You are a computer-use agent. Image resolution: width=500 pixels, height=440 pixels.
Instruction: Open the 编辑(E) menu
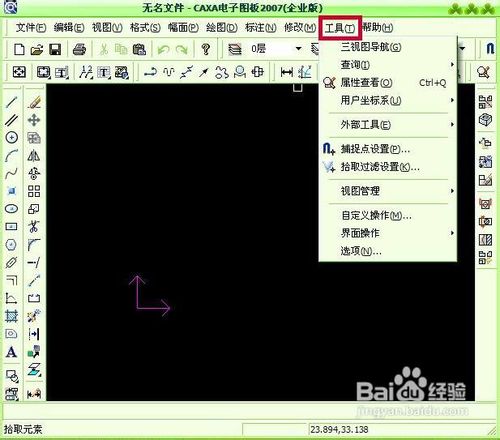tap(69, 27)
